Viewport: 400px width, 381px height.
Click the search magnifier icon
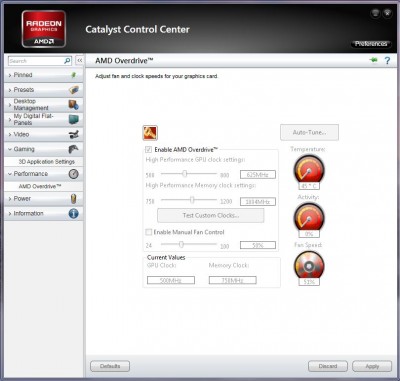pyautogui.click(x=67, y=61)
